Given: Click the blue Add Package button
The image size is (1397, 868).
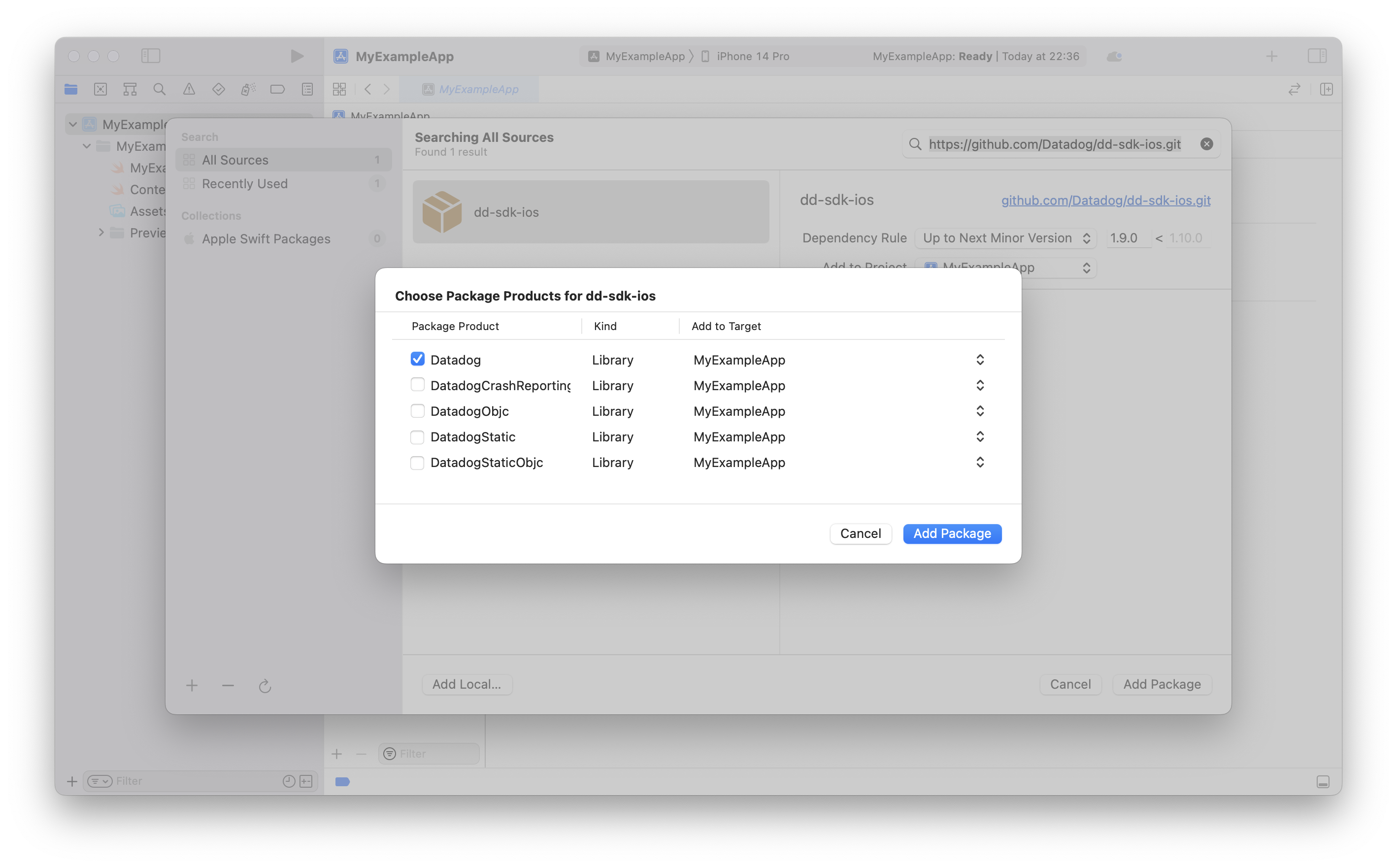Looking at the screenshot, I should coord(952,534).
